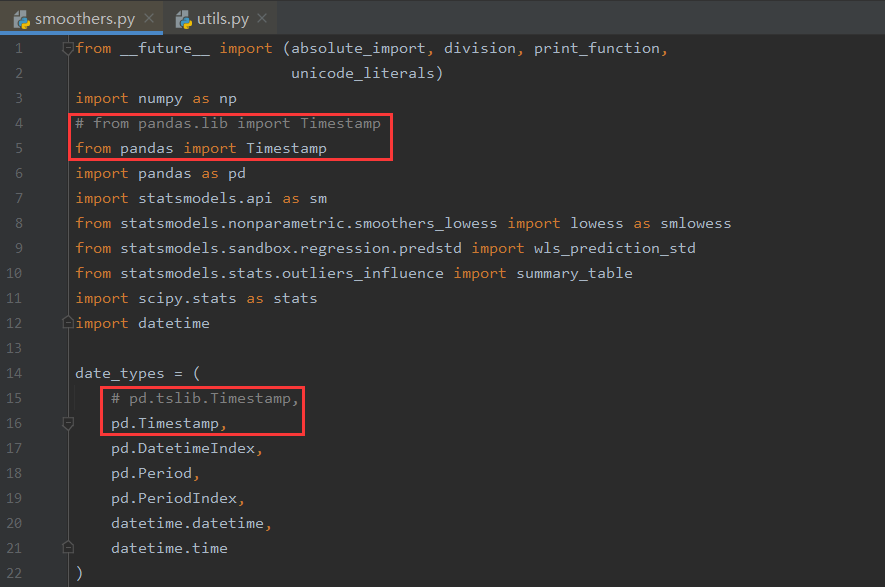Close the utils.py tab
Screen dimensions: 885x587
[262, 18]
